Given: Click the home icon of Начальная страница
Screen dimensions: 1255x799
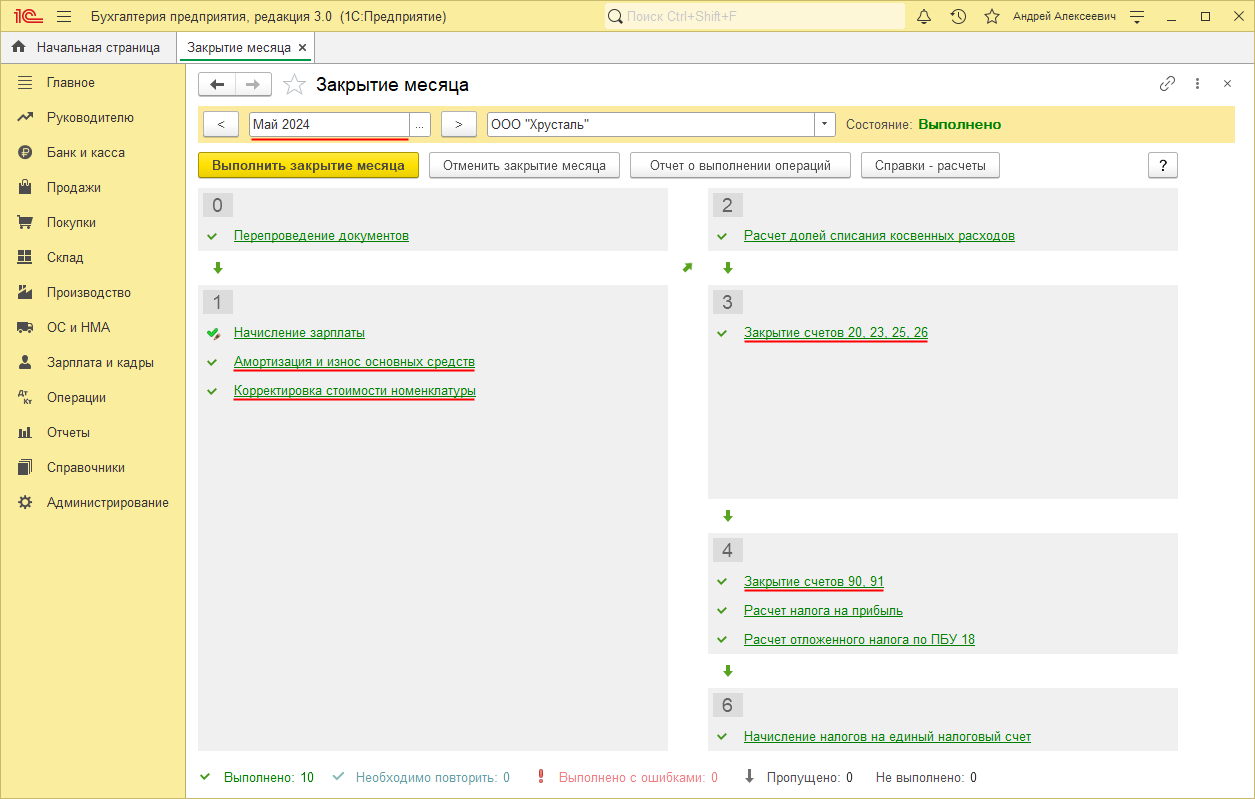Looking at the screenshot, I should (19, 47).
